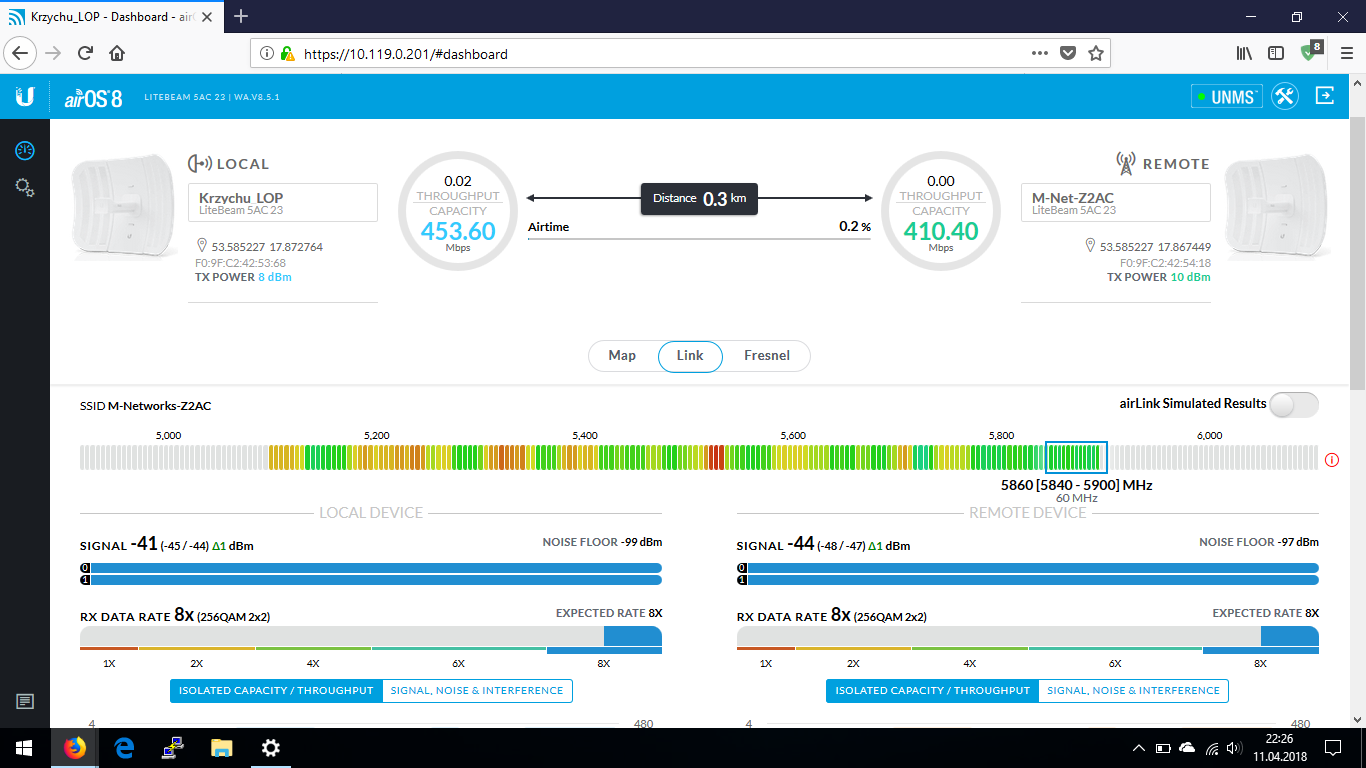Click the Pocket save icon
Image resolution: width=1366 pixels, height=768 pixels.
pyautogui.click(x=1068, y=54)
